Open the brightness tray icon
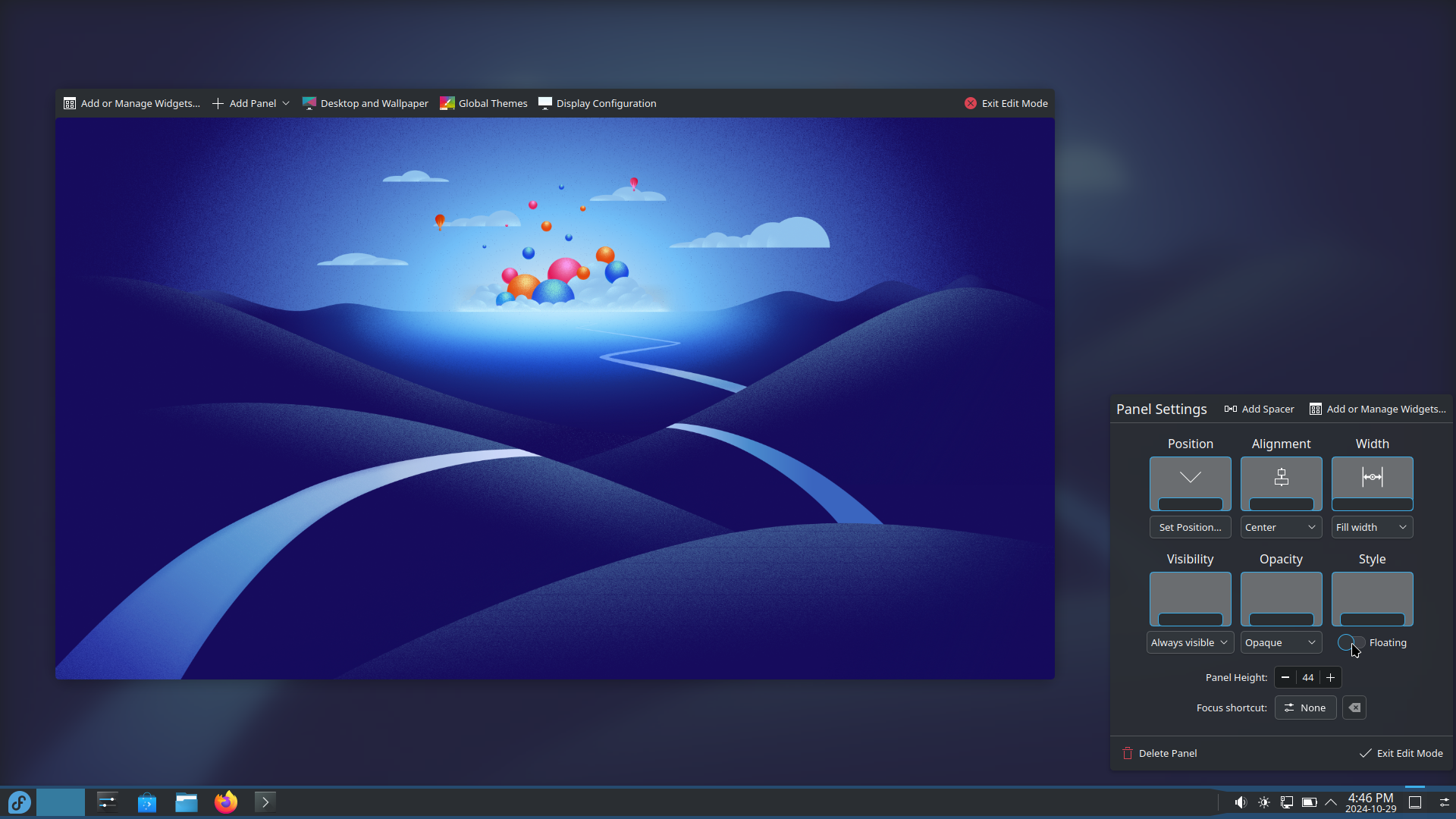 [1264, 802]
